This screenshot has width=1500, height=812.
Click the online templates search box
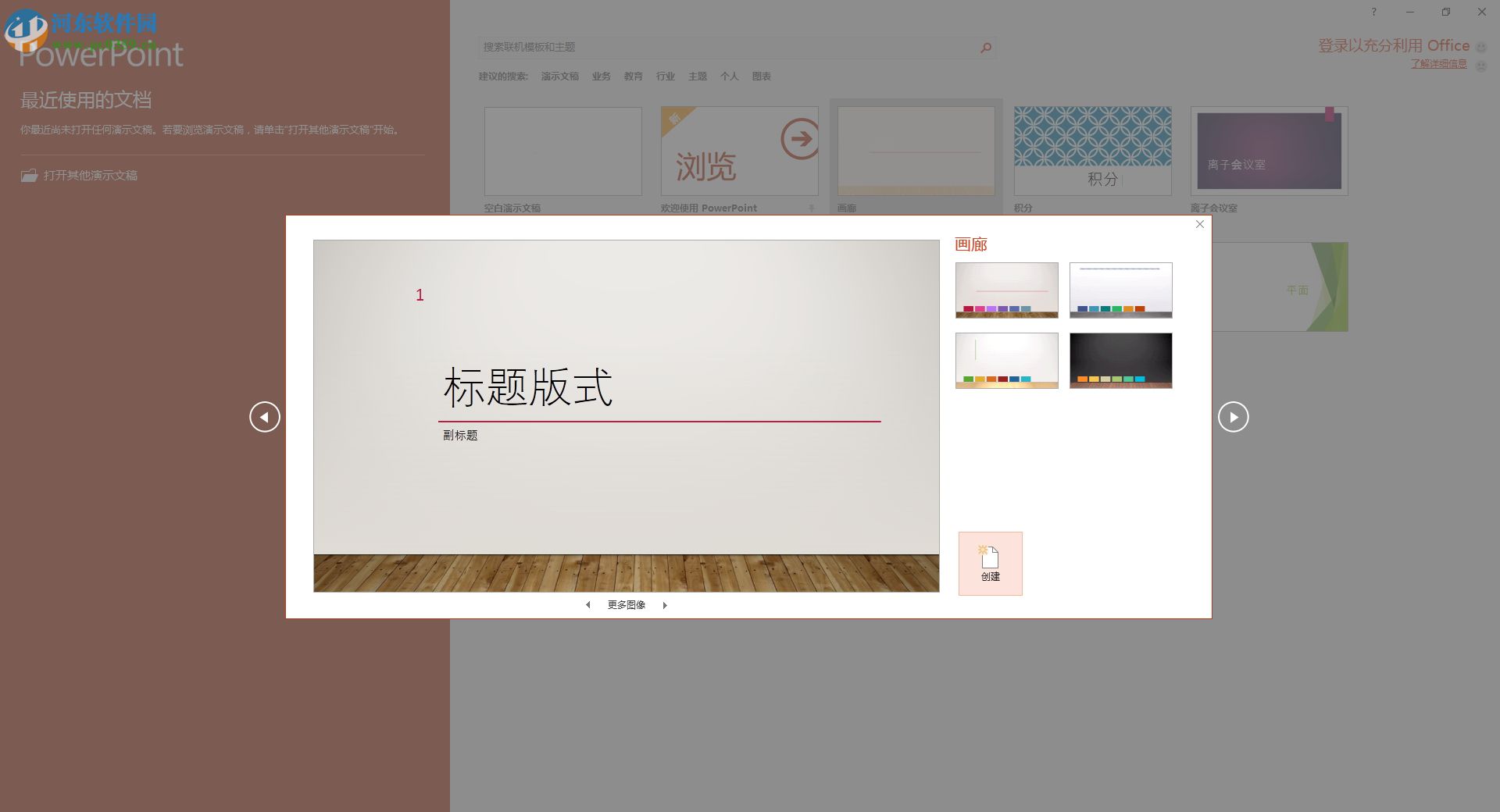(727, 47)
